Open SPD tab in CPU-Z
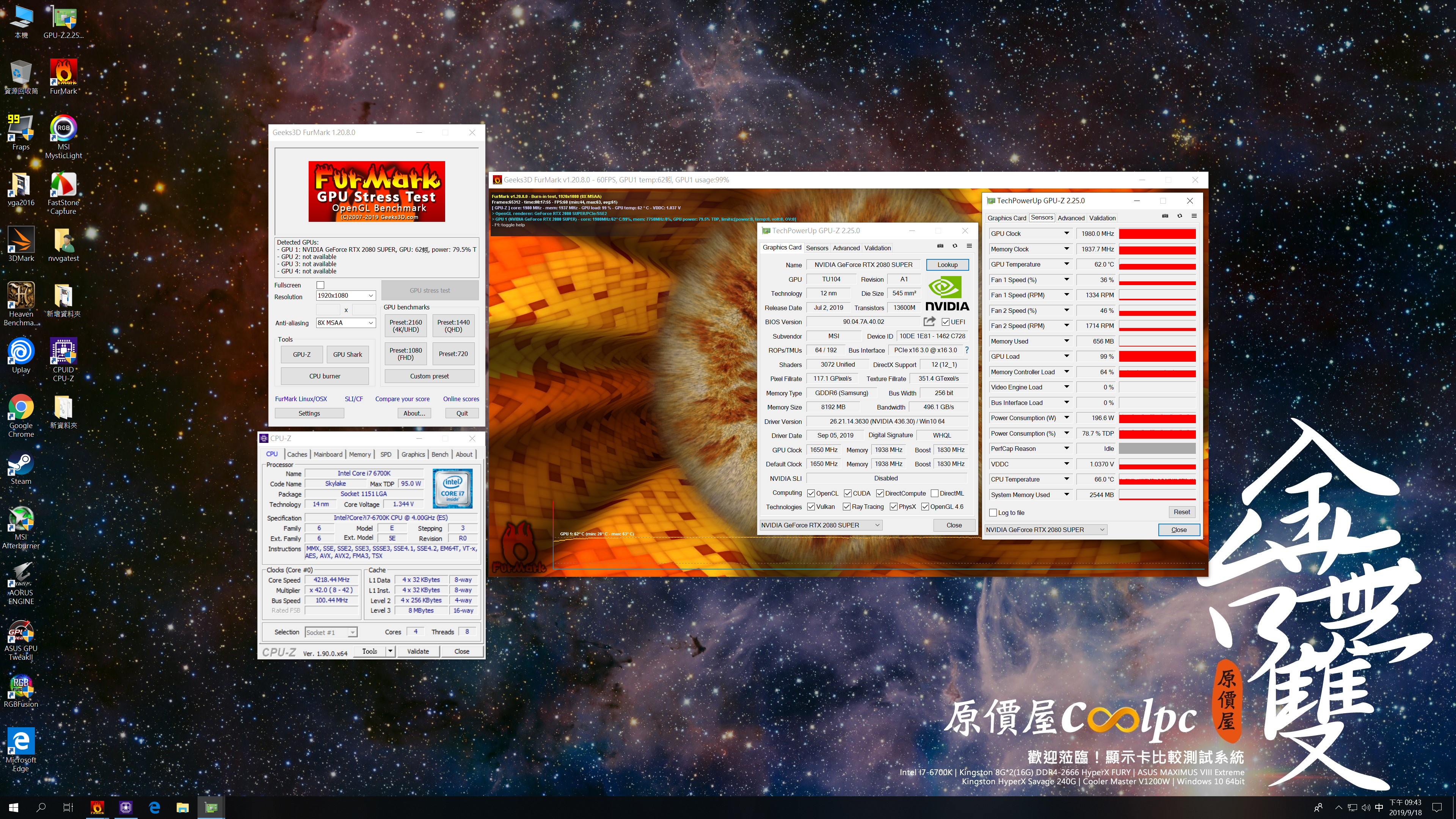1456x819 pixels. point(386,455)
